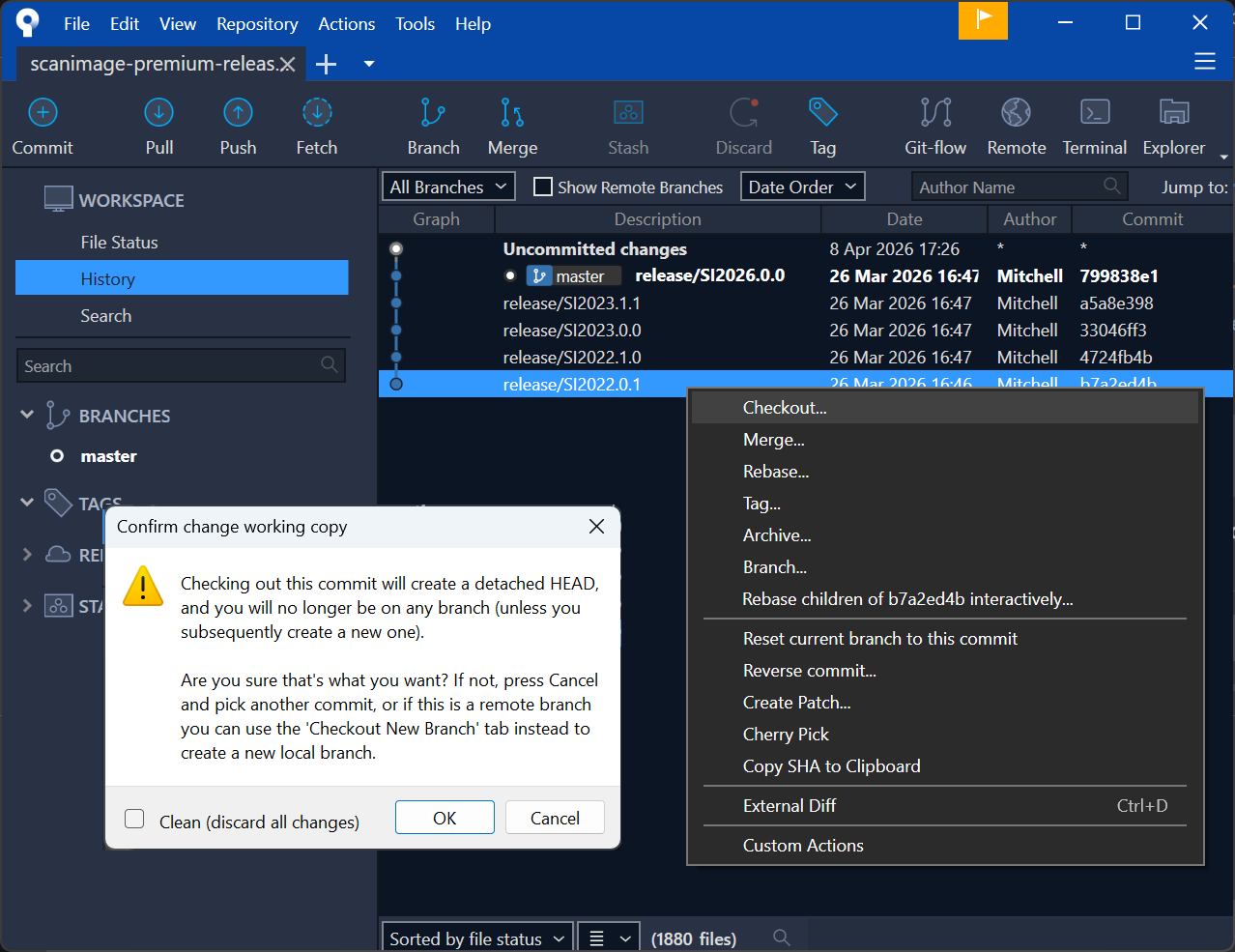Open the Actions menu

click(346, 23)
